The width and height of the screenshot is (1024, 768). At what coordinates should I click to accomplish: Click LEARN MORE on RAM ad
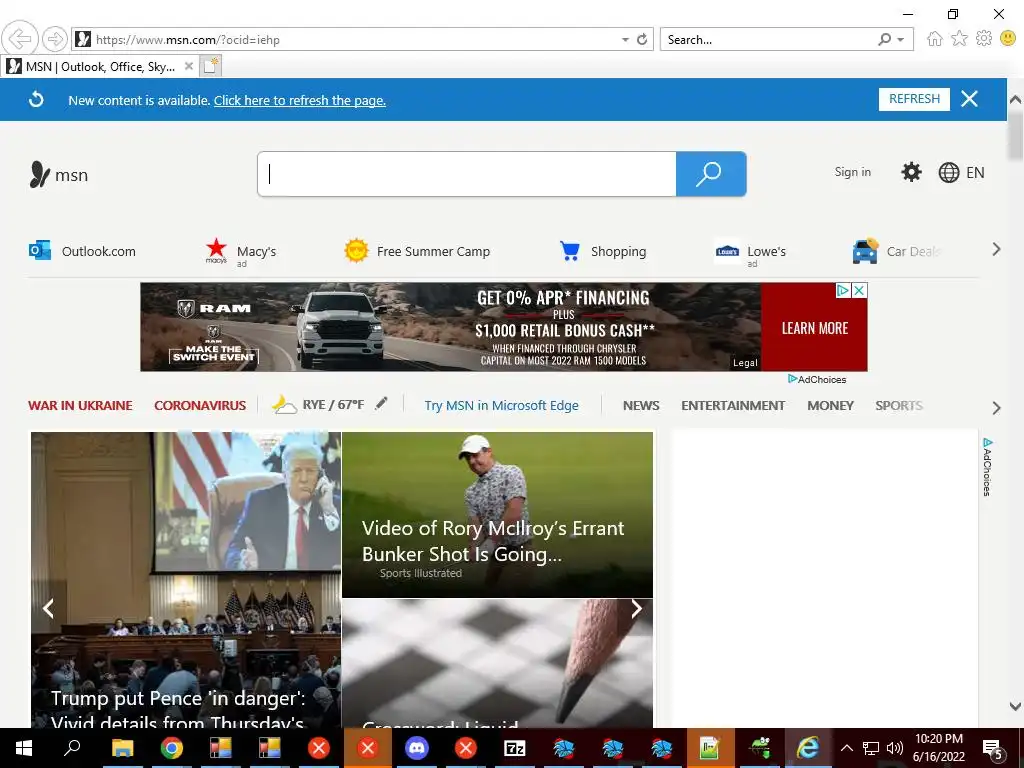tap(814, 328)
